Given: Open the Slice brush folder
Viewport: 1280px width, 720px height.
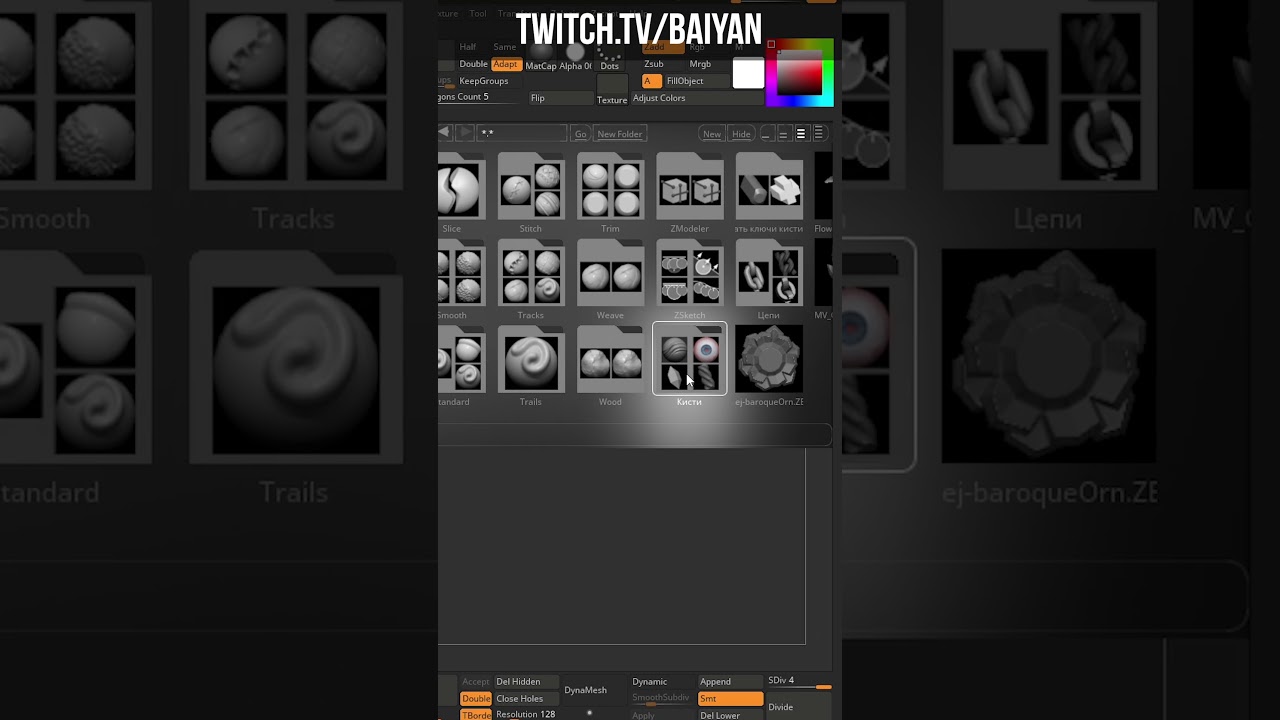Looking at the screenshot, I should click(461, 187).
